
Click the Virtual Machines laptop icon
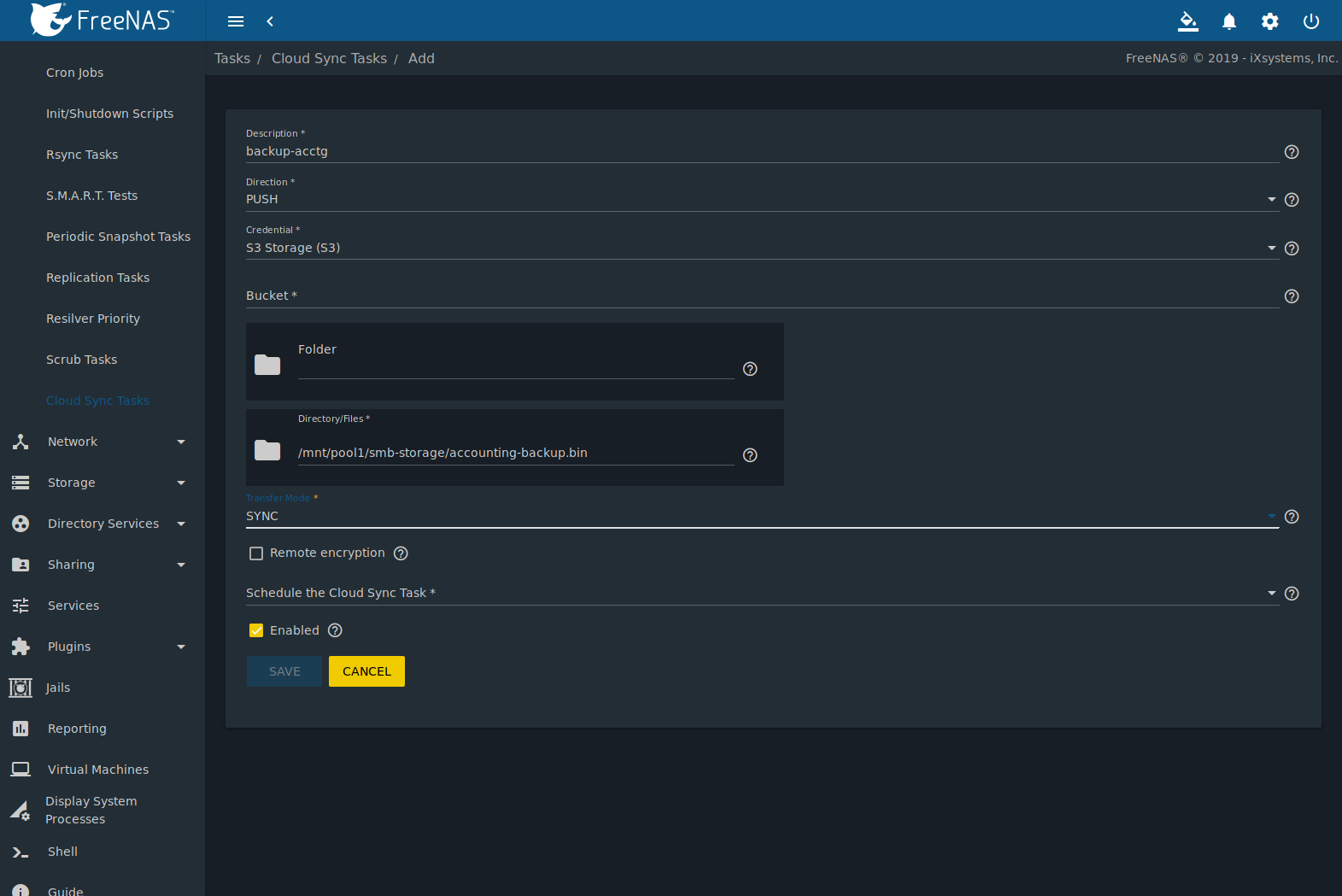[21, 770]
